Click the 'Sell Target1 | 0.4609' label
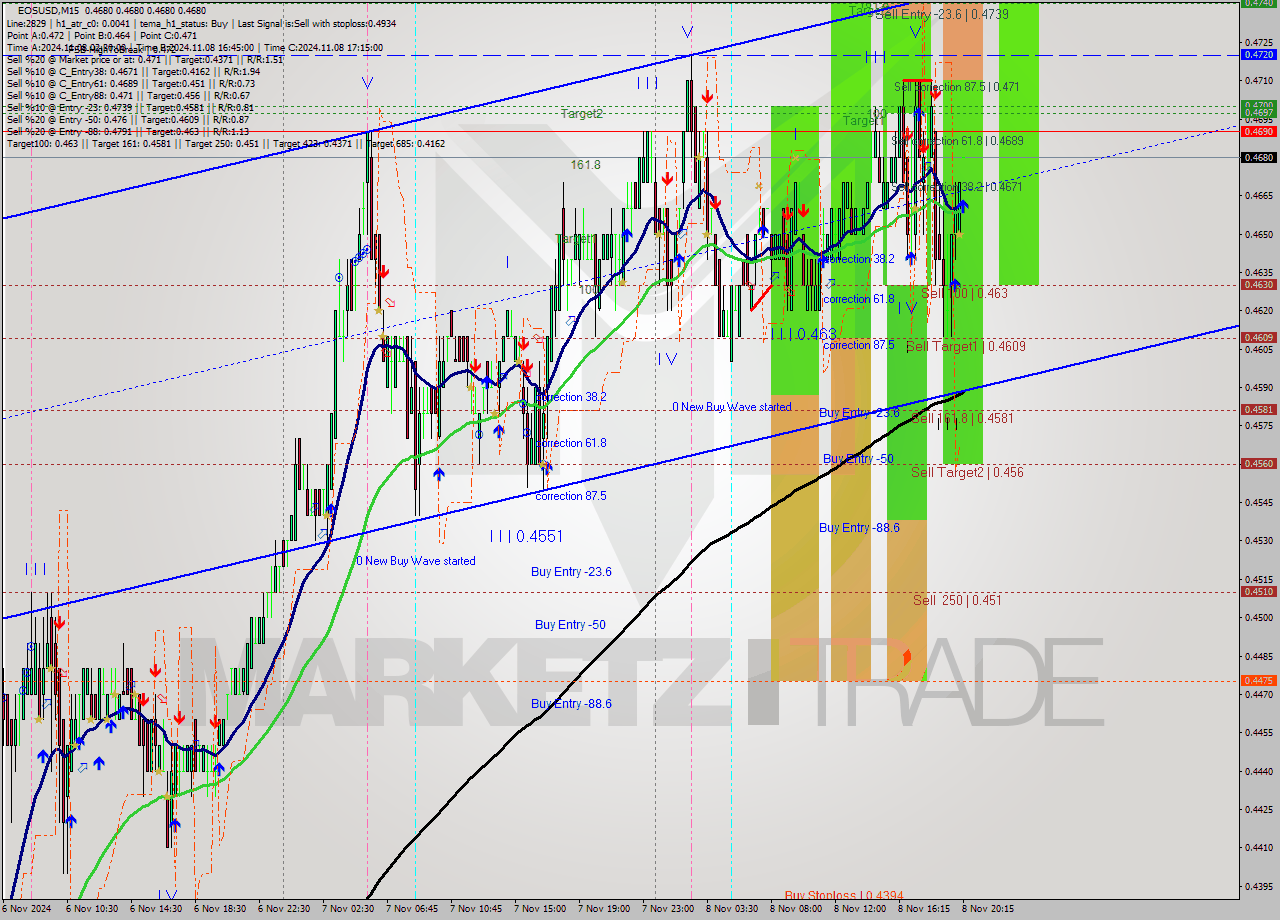Viewport: 1280px width, 920px height. (965, 346)
